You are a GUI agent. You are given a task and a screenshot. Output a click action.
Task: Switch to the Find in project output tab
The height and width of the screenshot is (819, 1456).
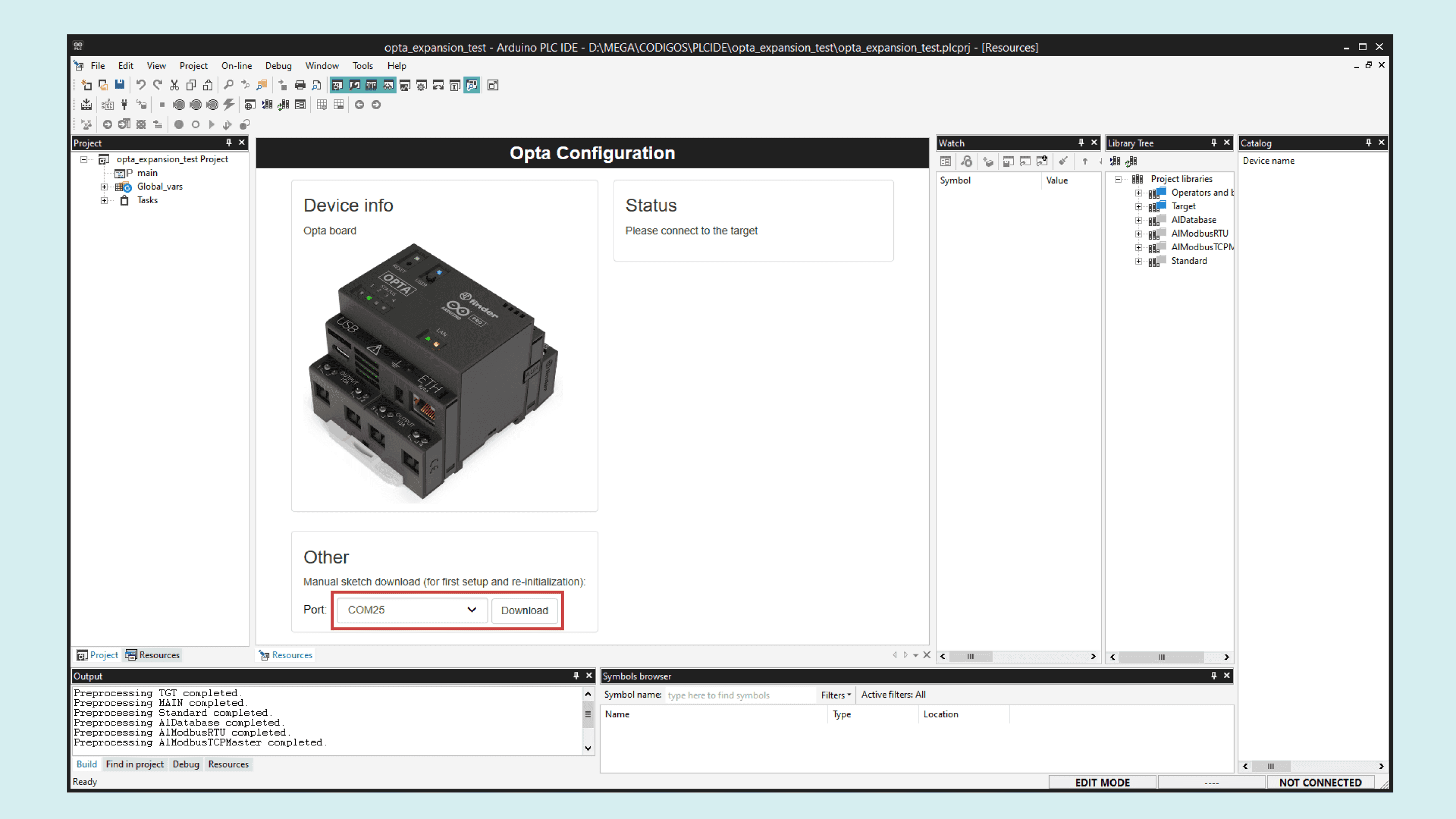click(x=134, y=764)
